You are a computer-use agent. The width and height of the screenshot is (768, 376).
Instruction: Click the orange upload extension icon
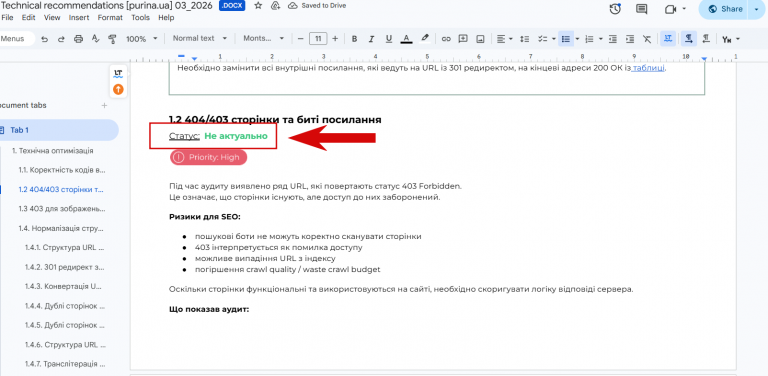tap(118, 89)
